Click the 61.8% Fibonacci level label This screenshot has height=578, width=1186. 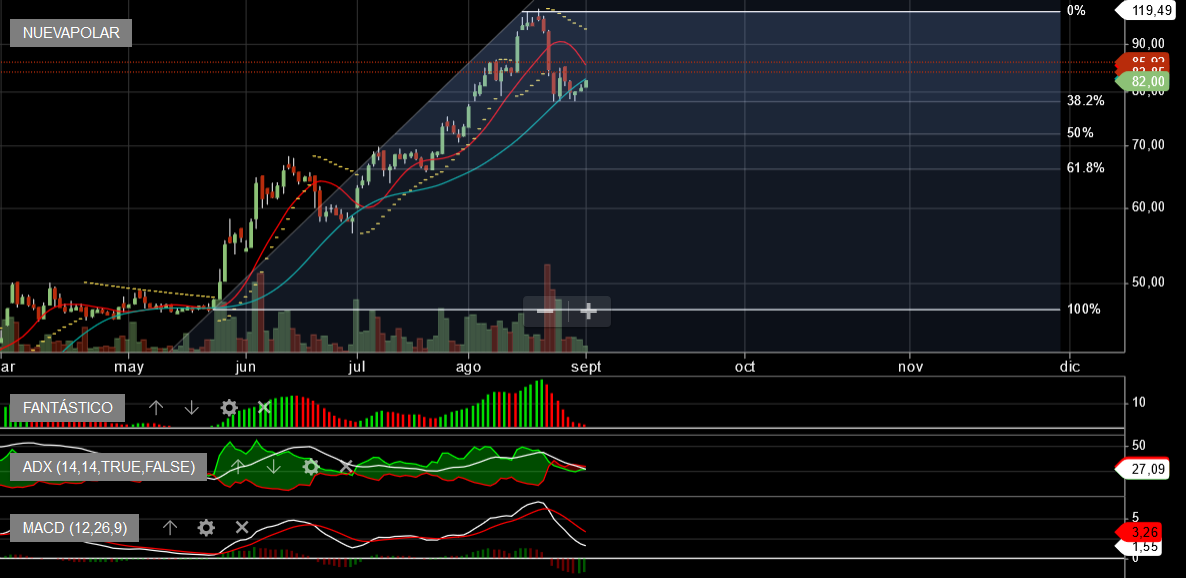(x=1085, y=168)
